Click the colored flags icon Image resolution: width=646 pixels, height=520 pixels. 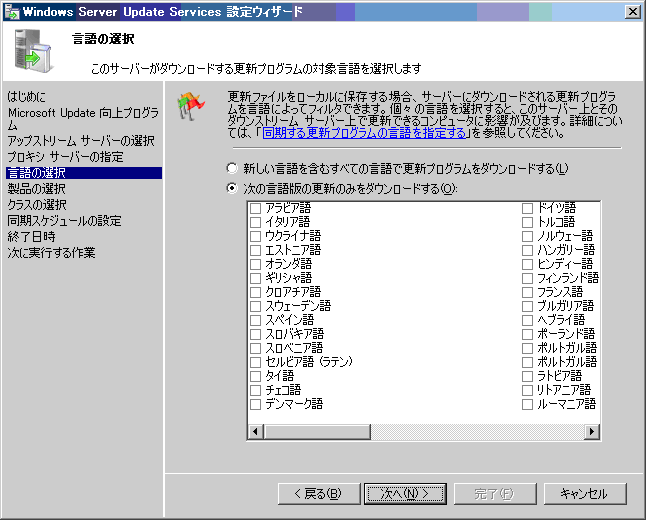click(x=191, y=106)
